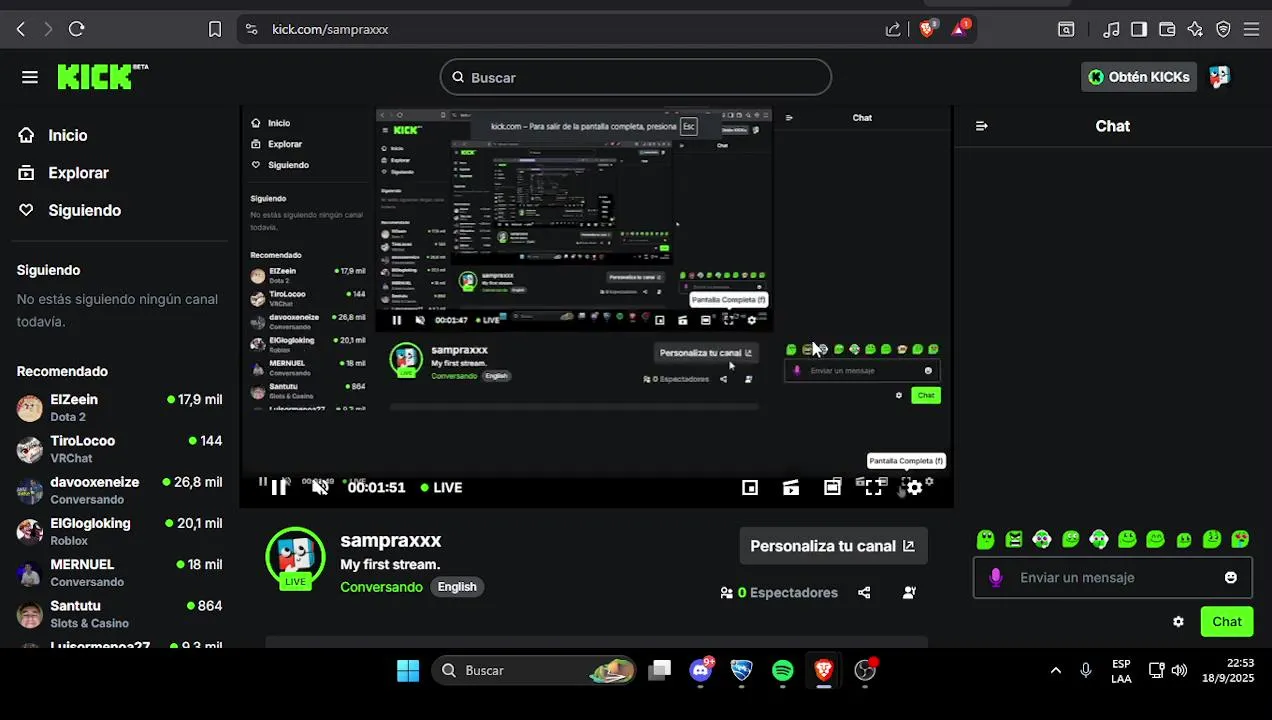
Task: Click the samprax channel name
Action: click(x=391, y=540)
